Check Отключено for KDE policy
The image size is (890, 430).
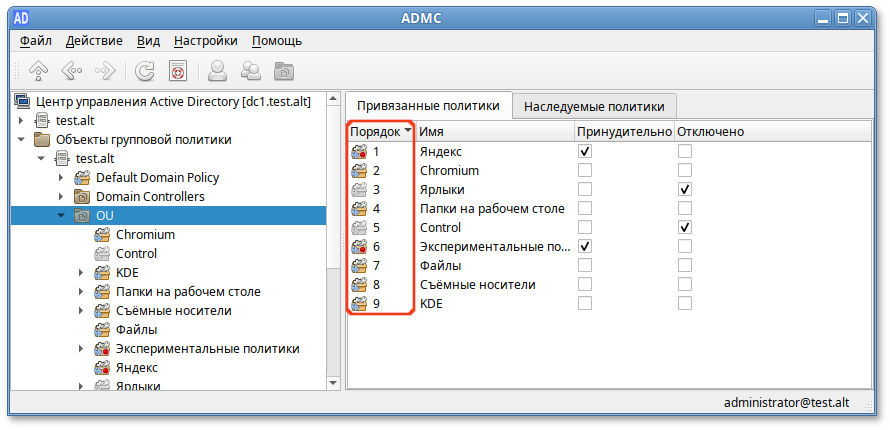tap(685, 303)
